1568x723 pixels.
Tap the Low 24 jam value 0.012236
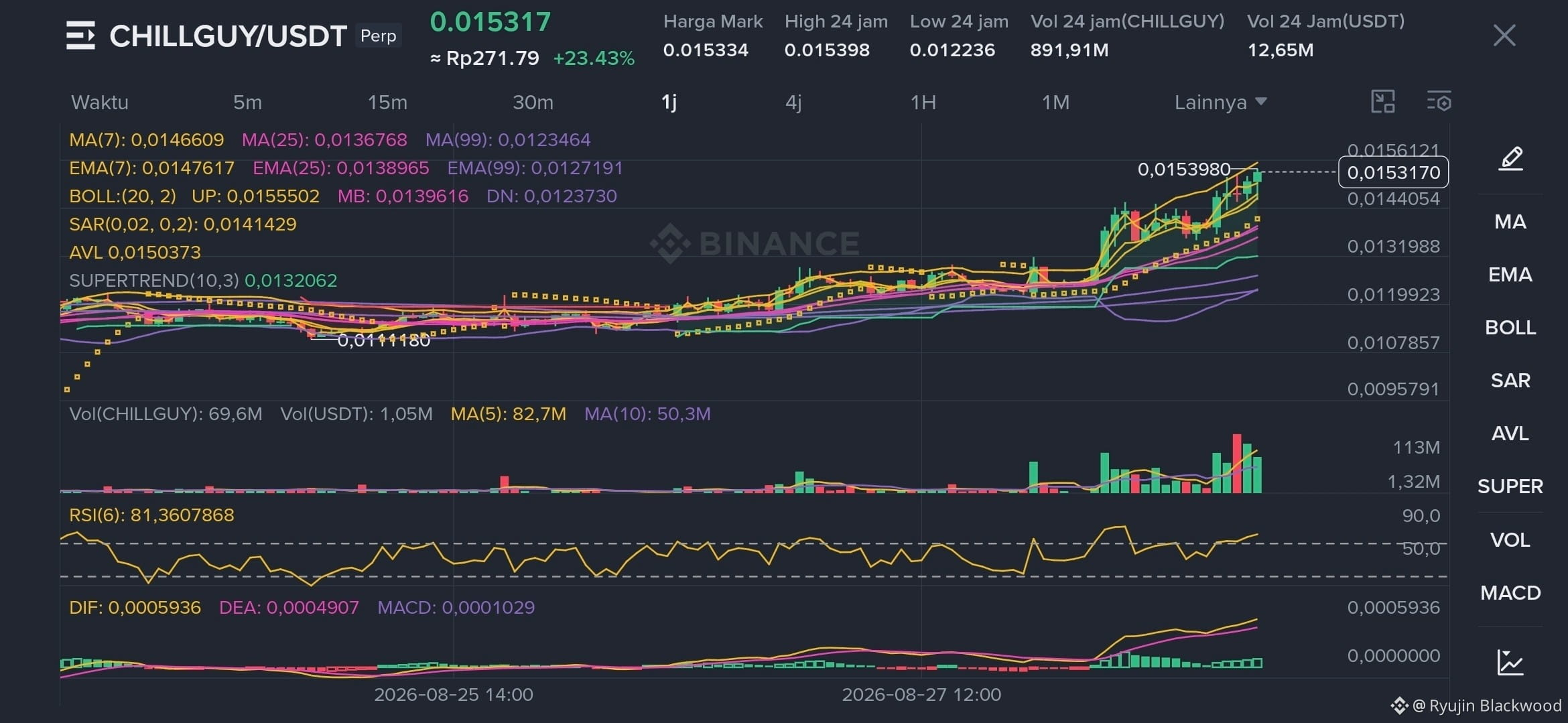(952, 50)
